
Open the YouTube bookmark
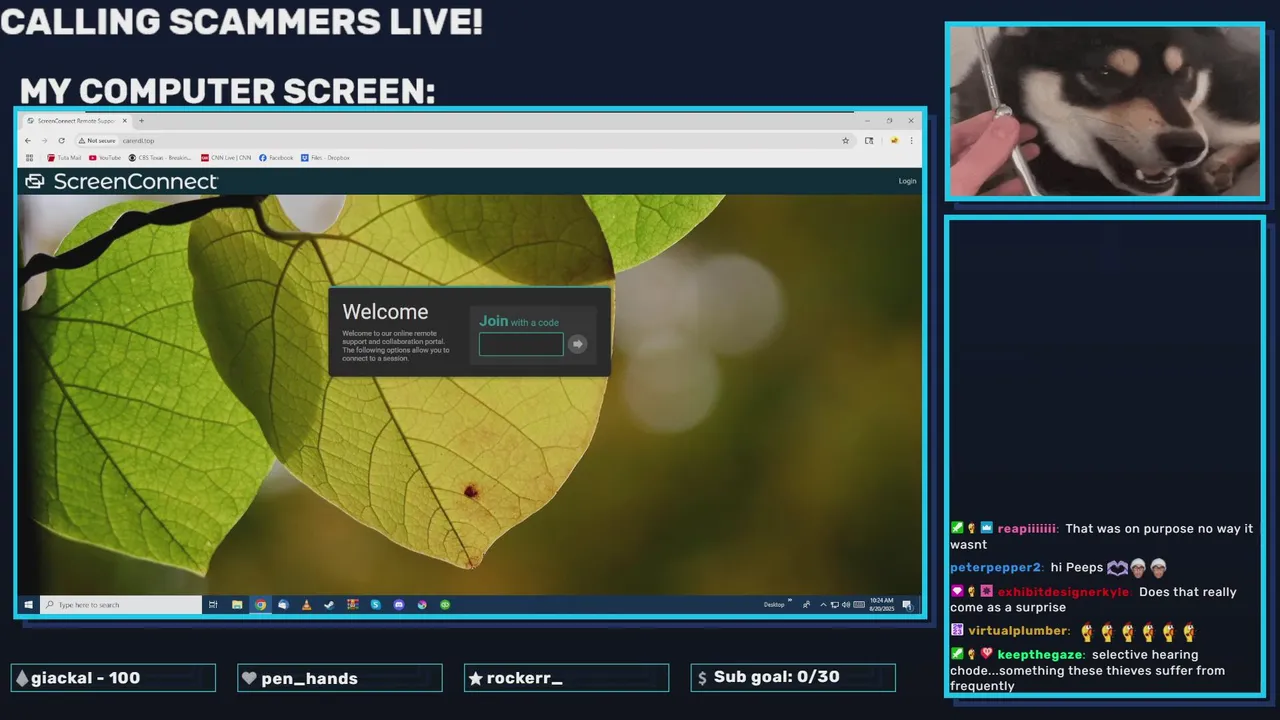click(x=104, y=158)
